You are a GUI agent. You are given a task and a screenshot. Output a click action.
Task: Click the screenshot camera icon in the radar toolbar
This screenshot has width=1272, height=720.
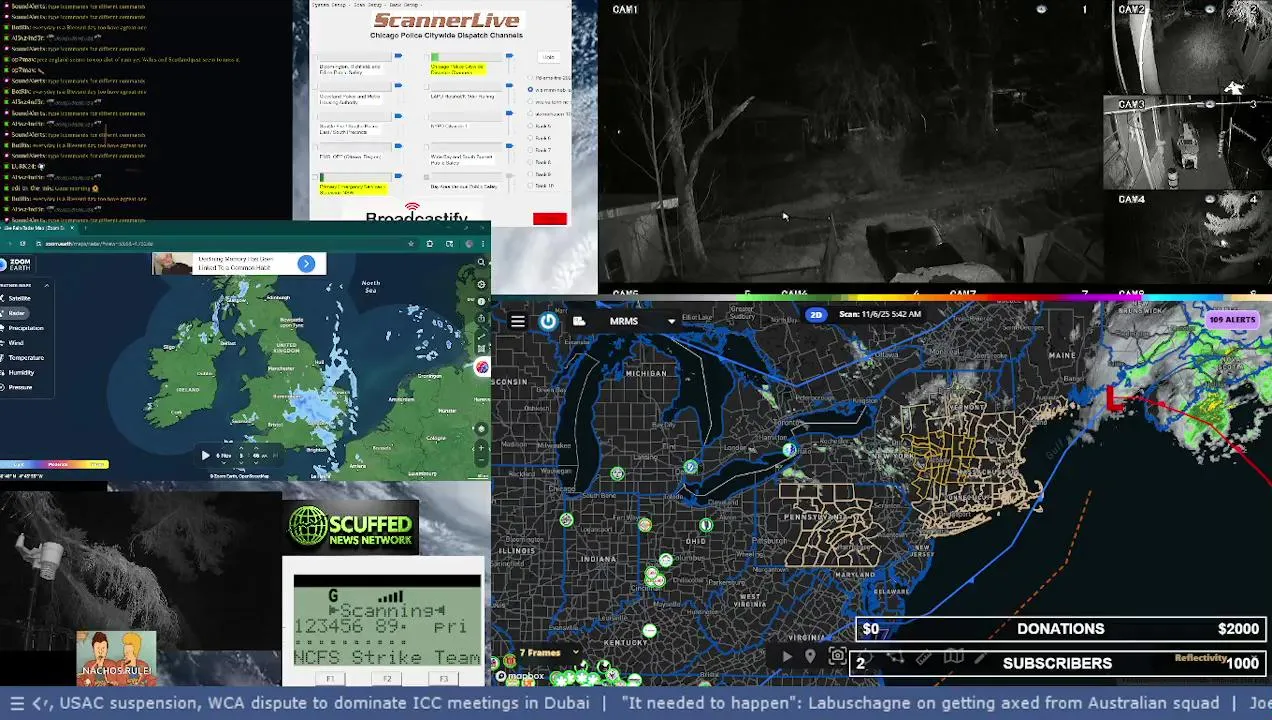pos(837,656)
